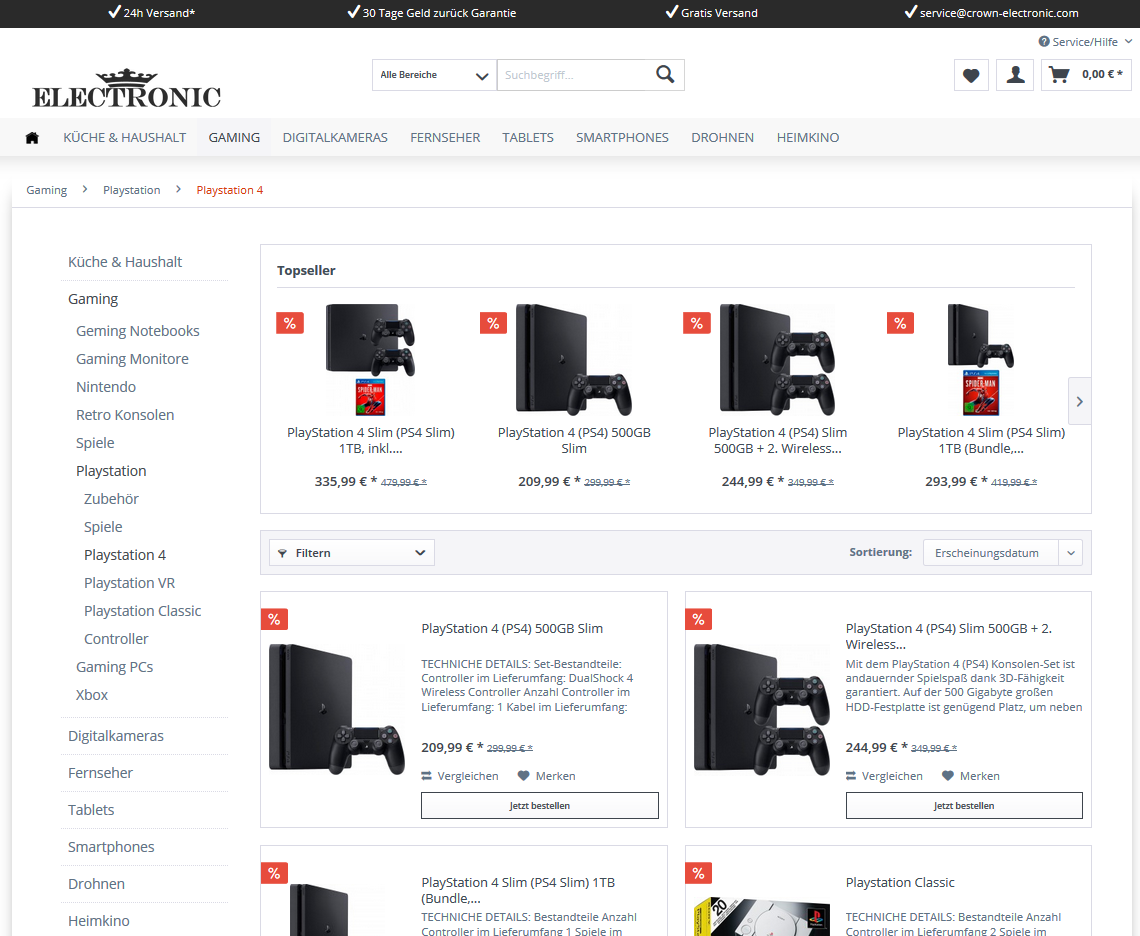The width and height of the screenshot is (1140, 936).
Task: Select Controller in the sidebar
Action: point(116,639)
